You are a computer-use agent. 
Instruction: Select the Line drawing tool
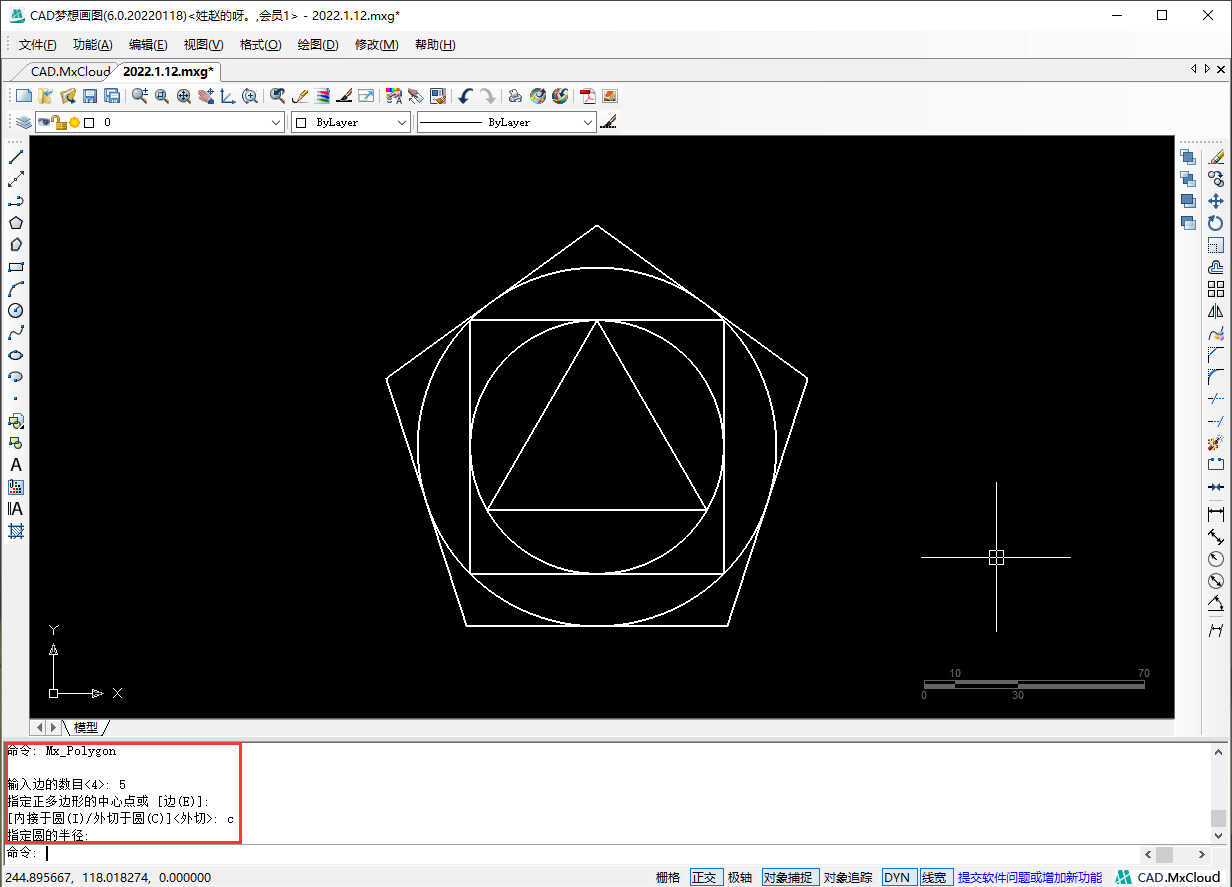(16, 157)
